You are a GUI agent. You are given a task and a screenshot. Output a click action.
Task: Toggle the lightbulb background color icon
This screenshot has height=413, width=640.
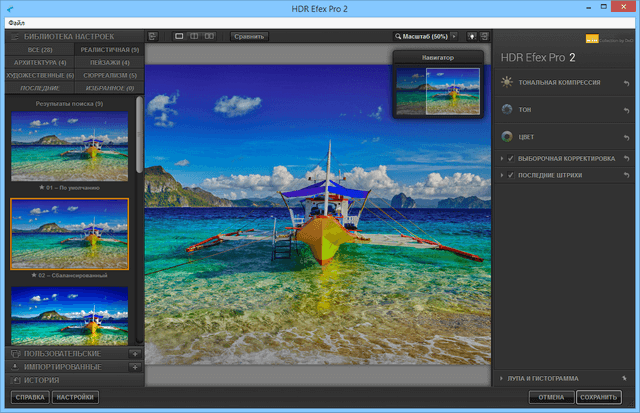click(x=471, y=36)
